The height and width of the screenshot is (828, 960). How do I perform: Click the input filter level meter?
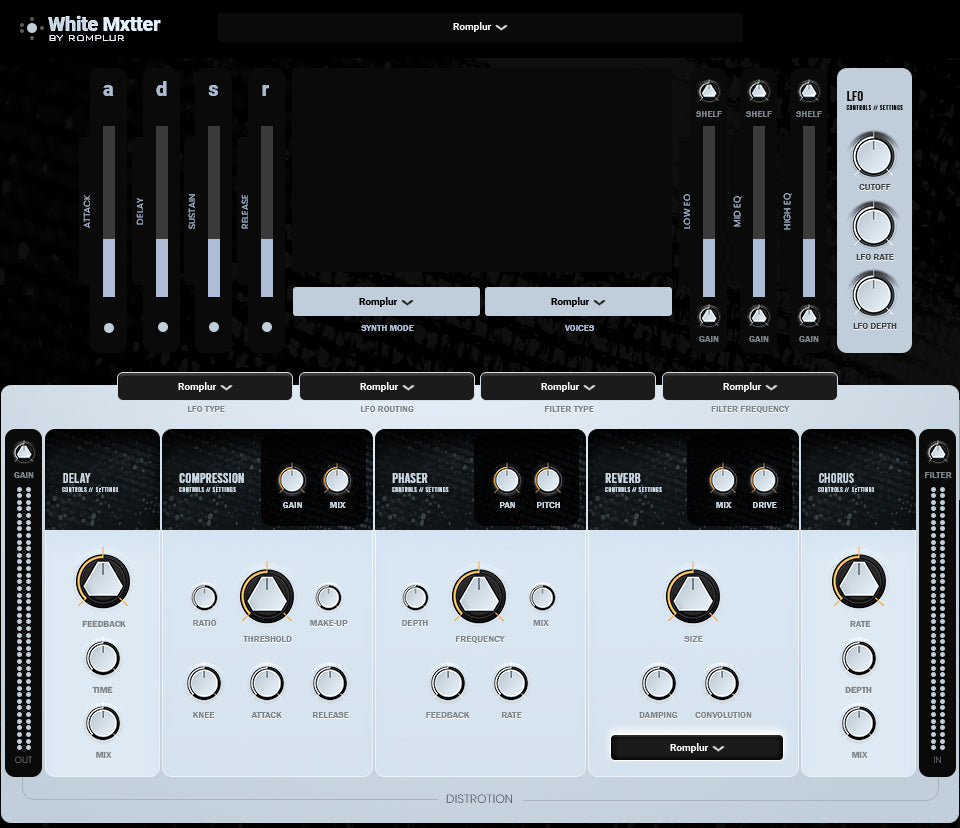coord(937,619)
